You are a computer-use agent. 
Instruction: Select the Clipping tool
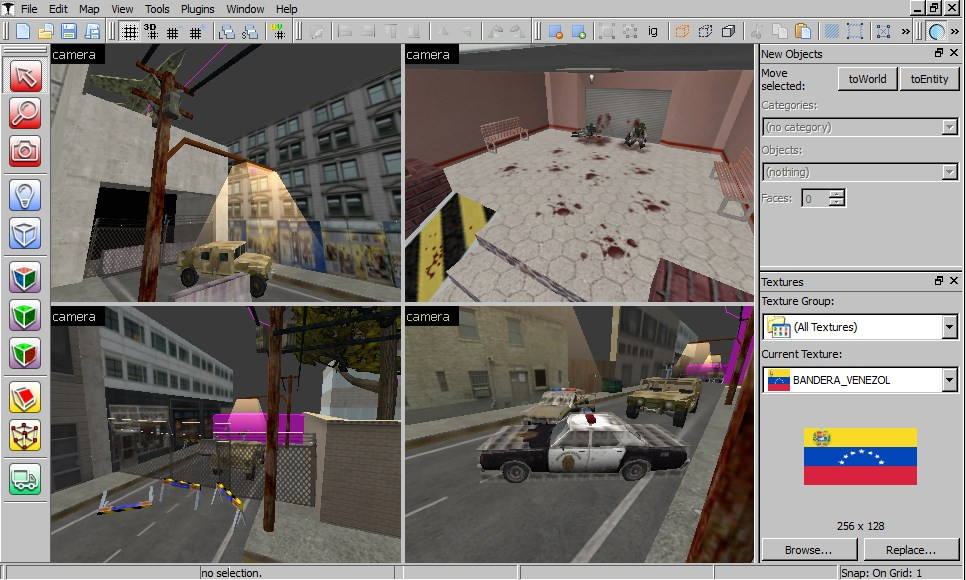(25, 398)
